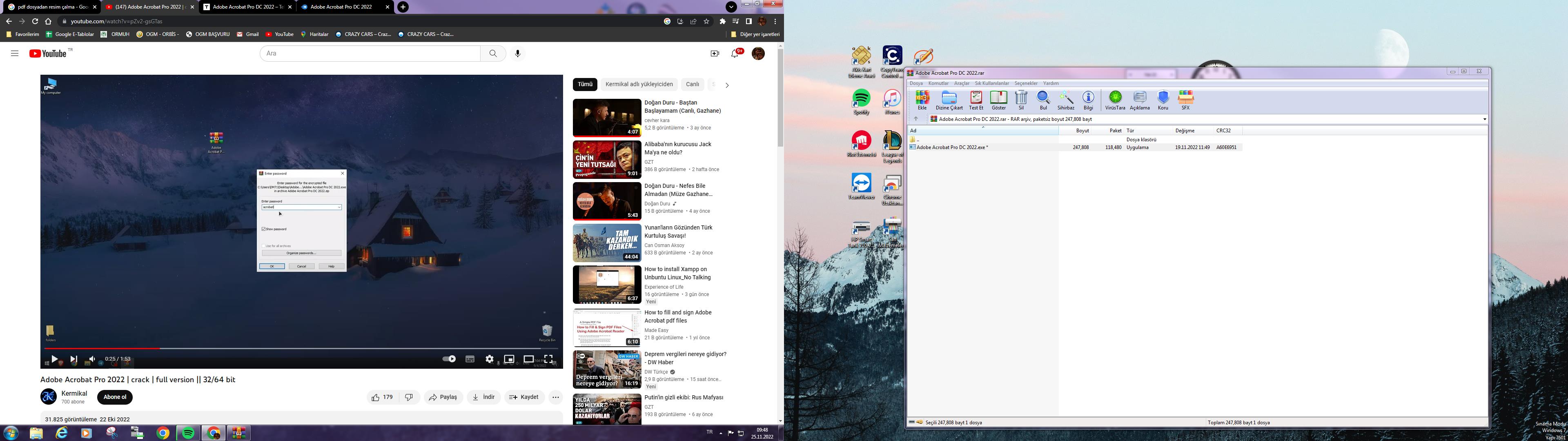Toggle subtitles in the video player
This screenshot has height=441, width=1568.
470,359
